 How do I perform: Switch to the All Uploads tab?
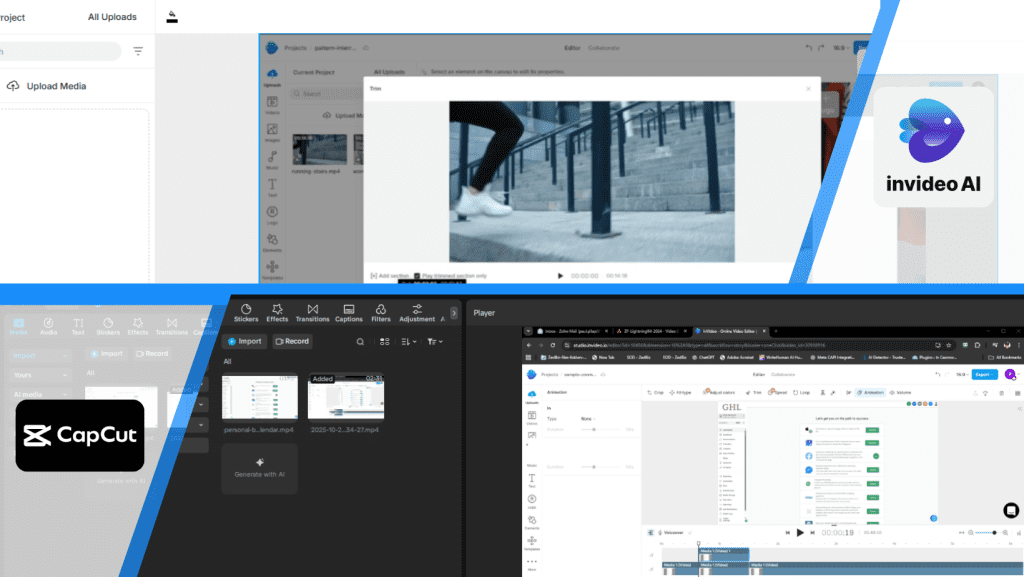tap(112, 17)
